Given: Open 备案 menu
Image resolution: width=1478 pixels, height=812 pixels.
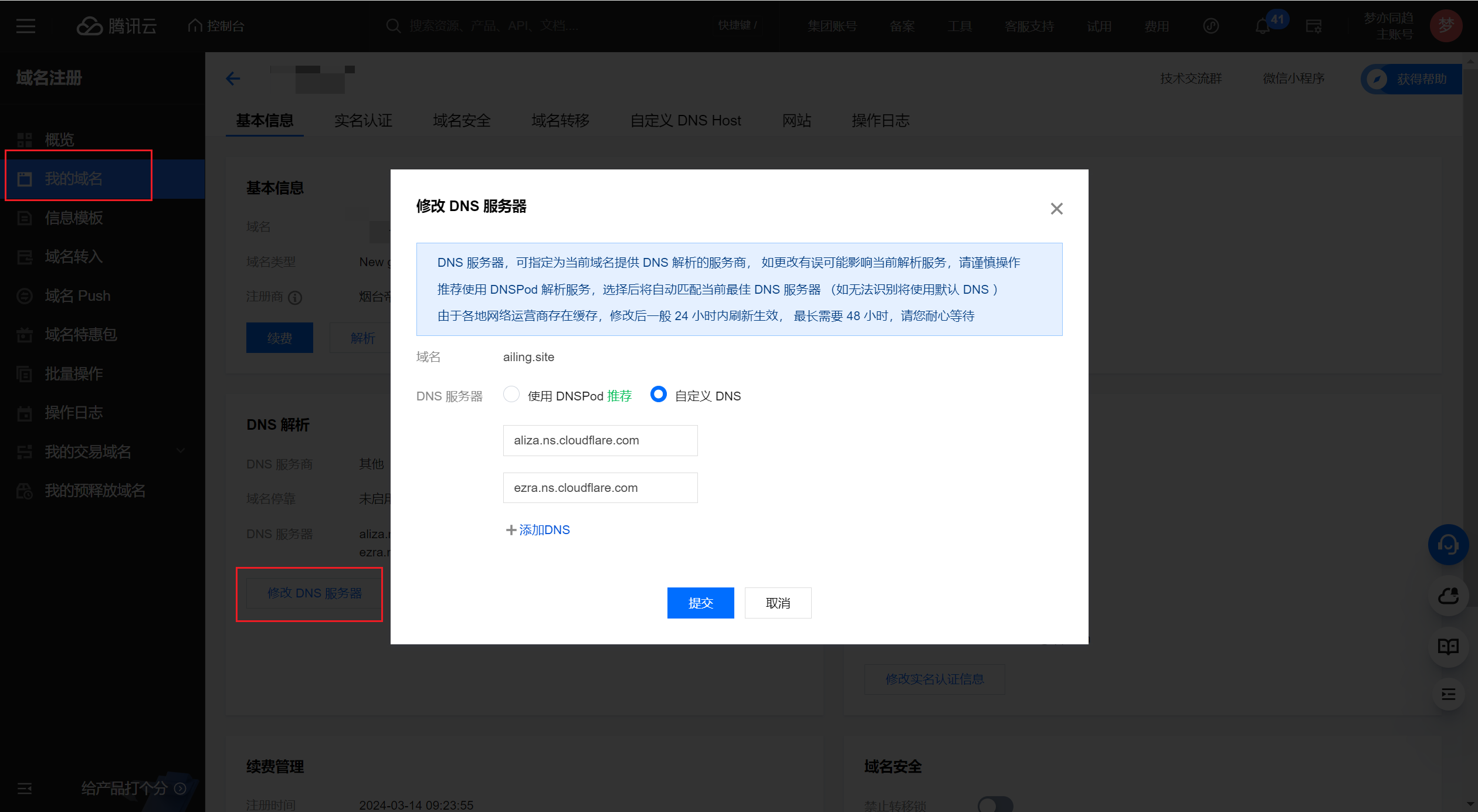Looking at the screenshot, I should click(x=902, y=26).
